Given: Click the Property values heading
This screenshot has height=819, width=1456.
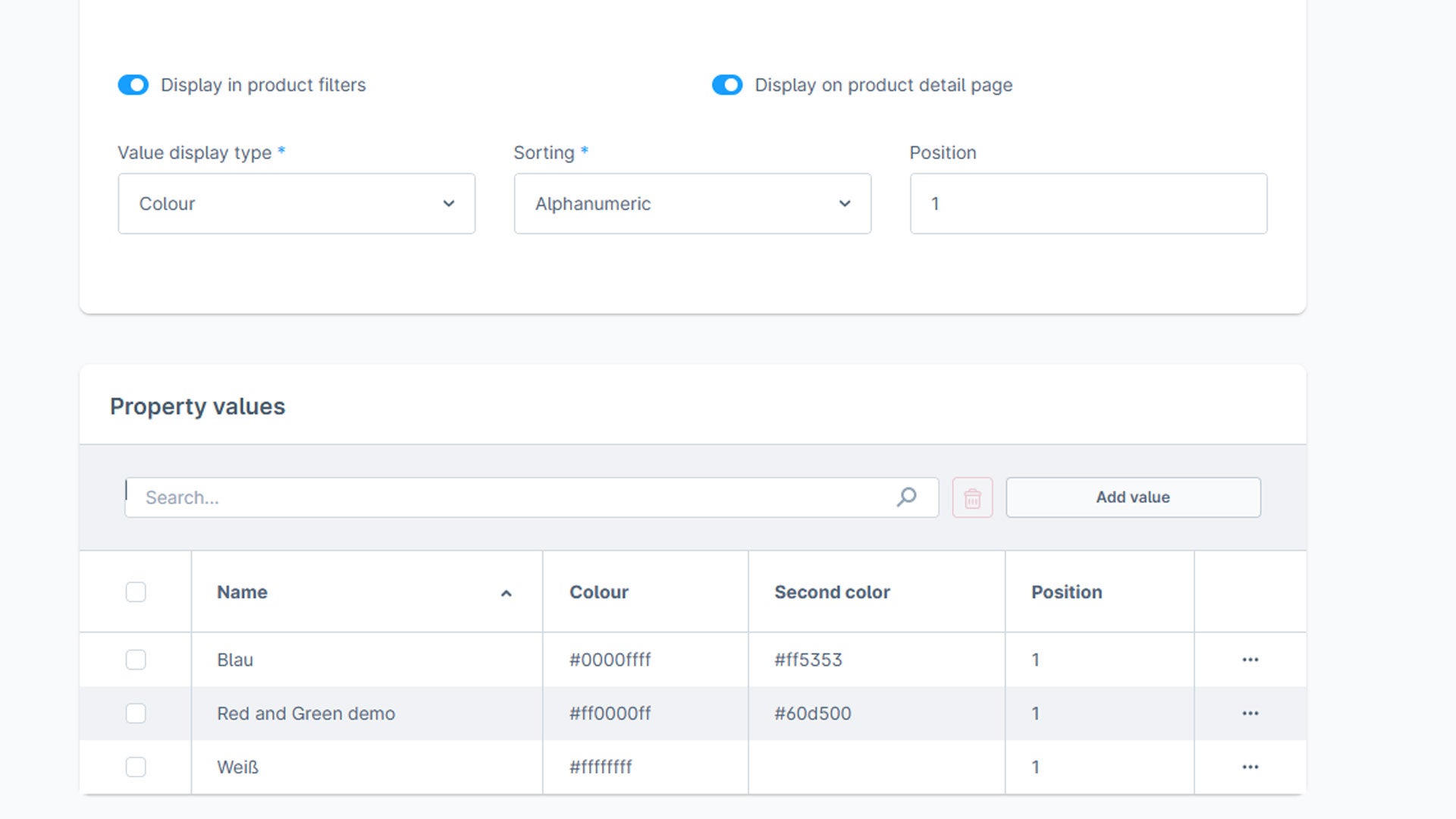Looking at the screenshot, I should [x=197, y=406].
